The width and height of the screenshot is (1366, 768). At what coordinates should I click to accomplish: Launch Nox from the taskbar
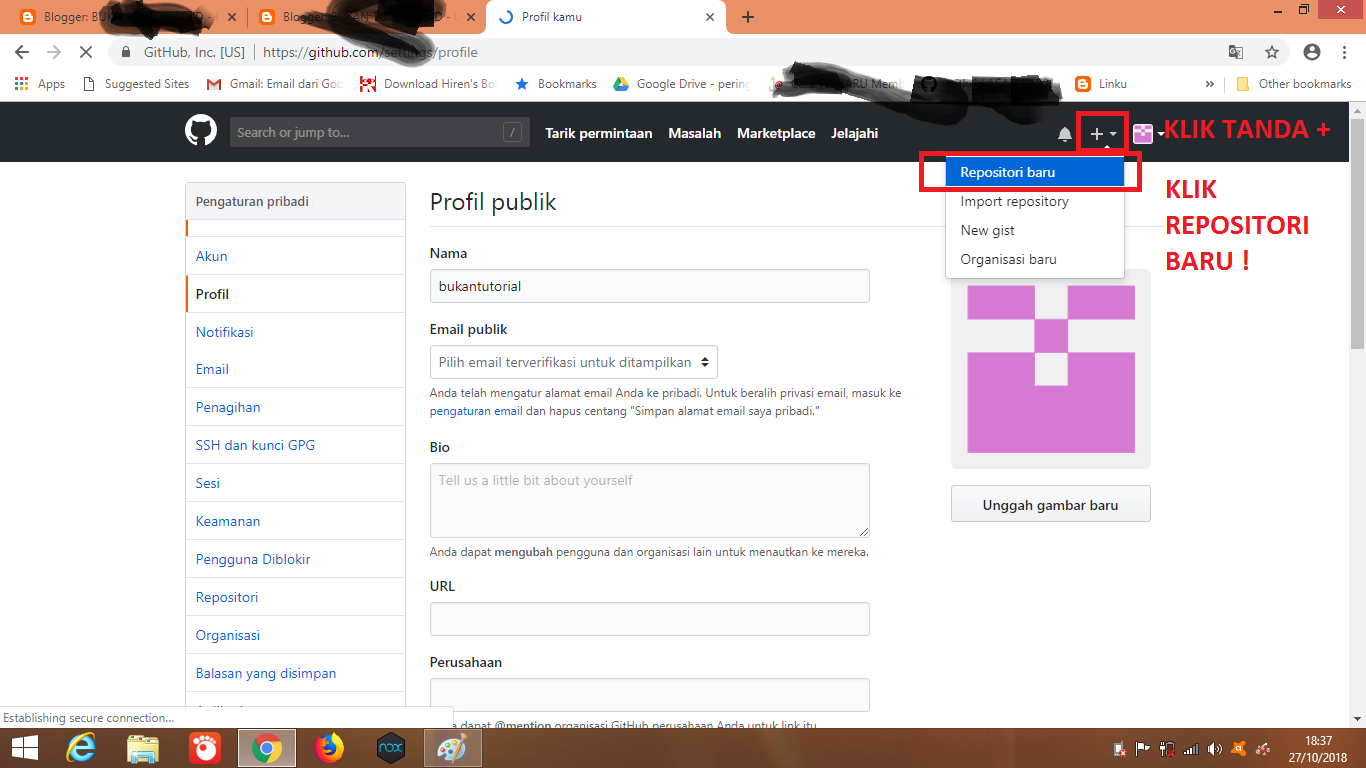390,747
